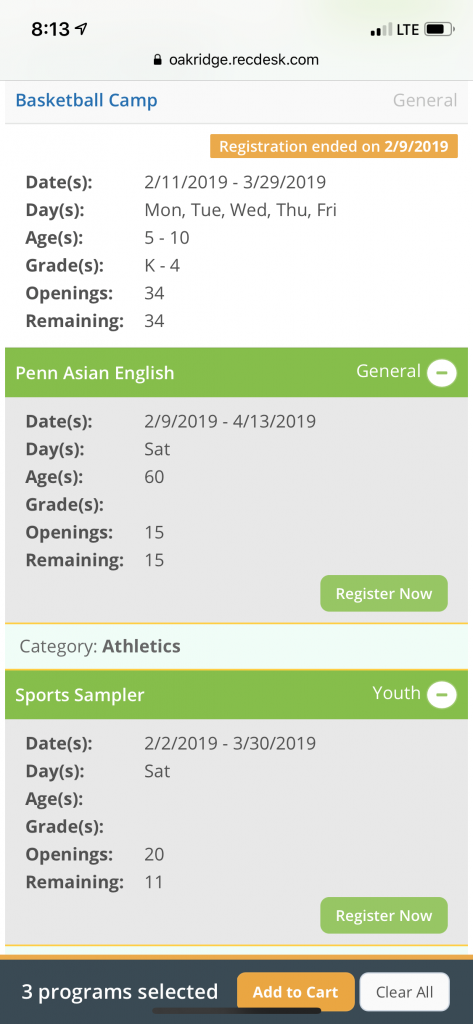473x1024 pixels.
Task: Open the Basketball Camp program link
Action: tap(86, 101)
